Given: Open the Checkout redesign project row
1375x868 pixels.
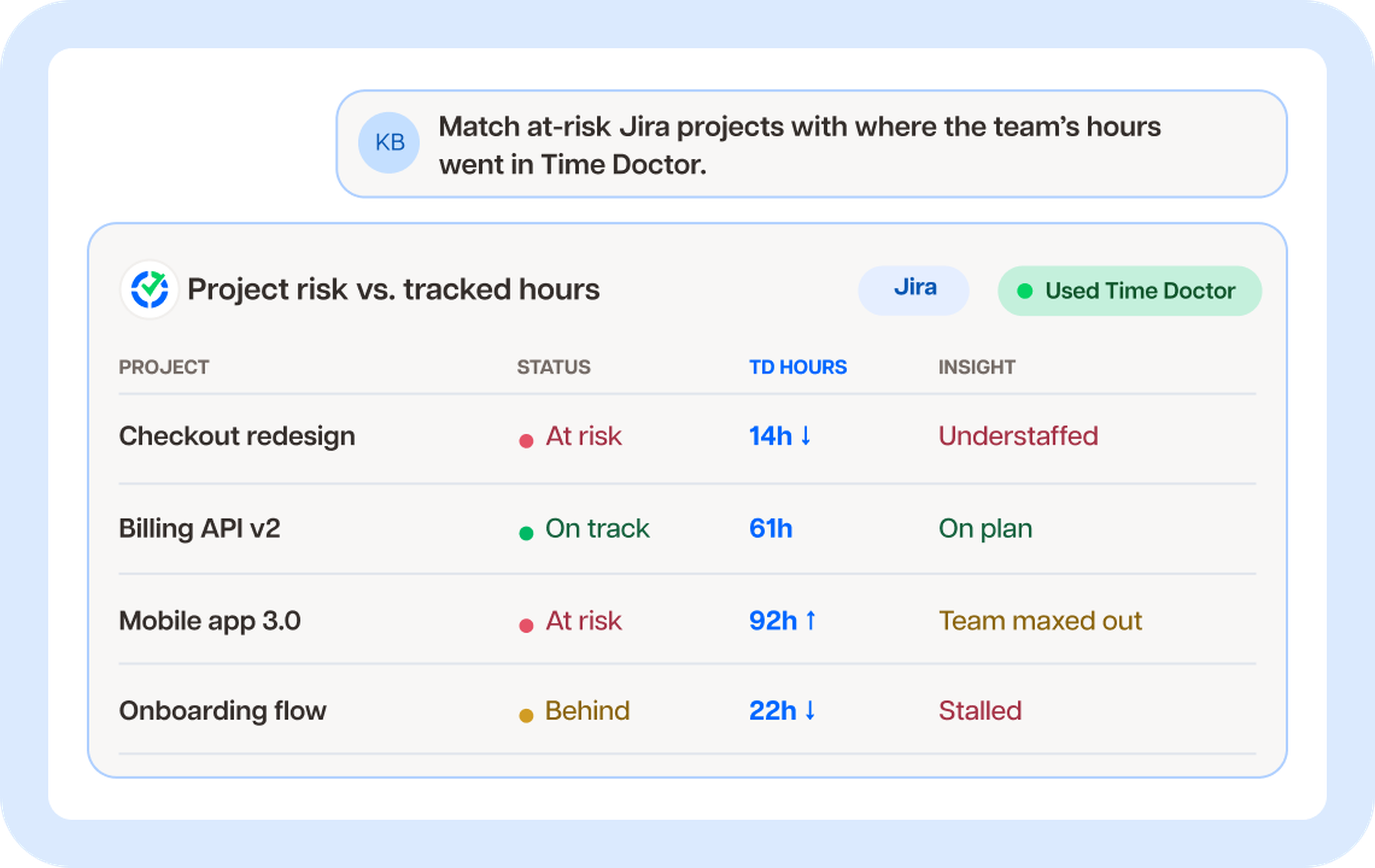Looking at the screenshot, I should tap(687, 438).
